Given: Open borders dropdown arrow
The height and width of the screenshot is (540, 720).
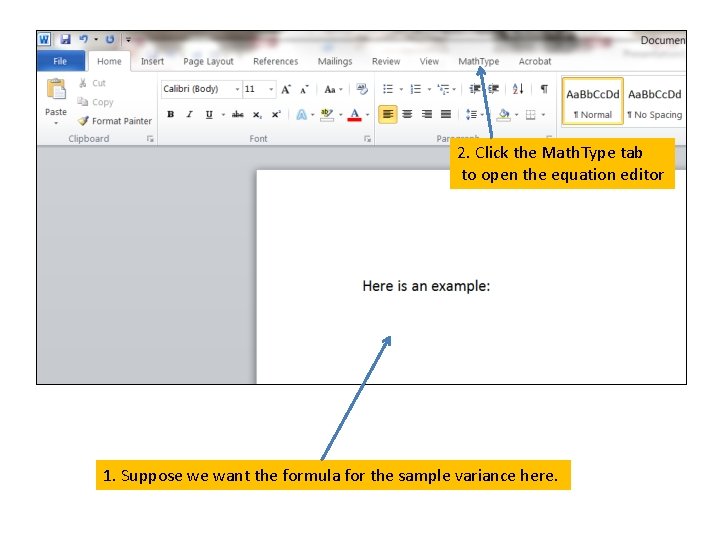Looking at the screenshot, I should tap(544, 114).
